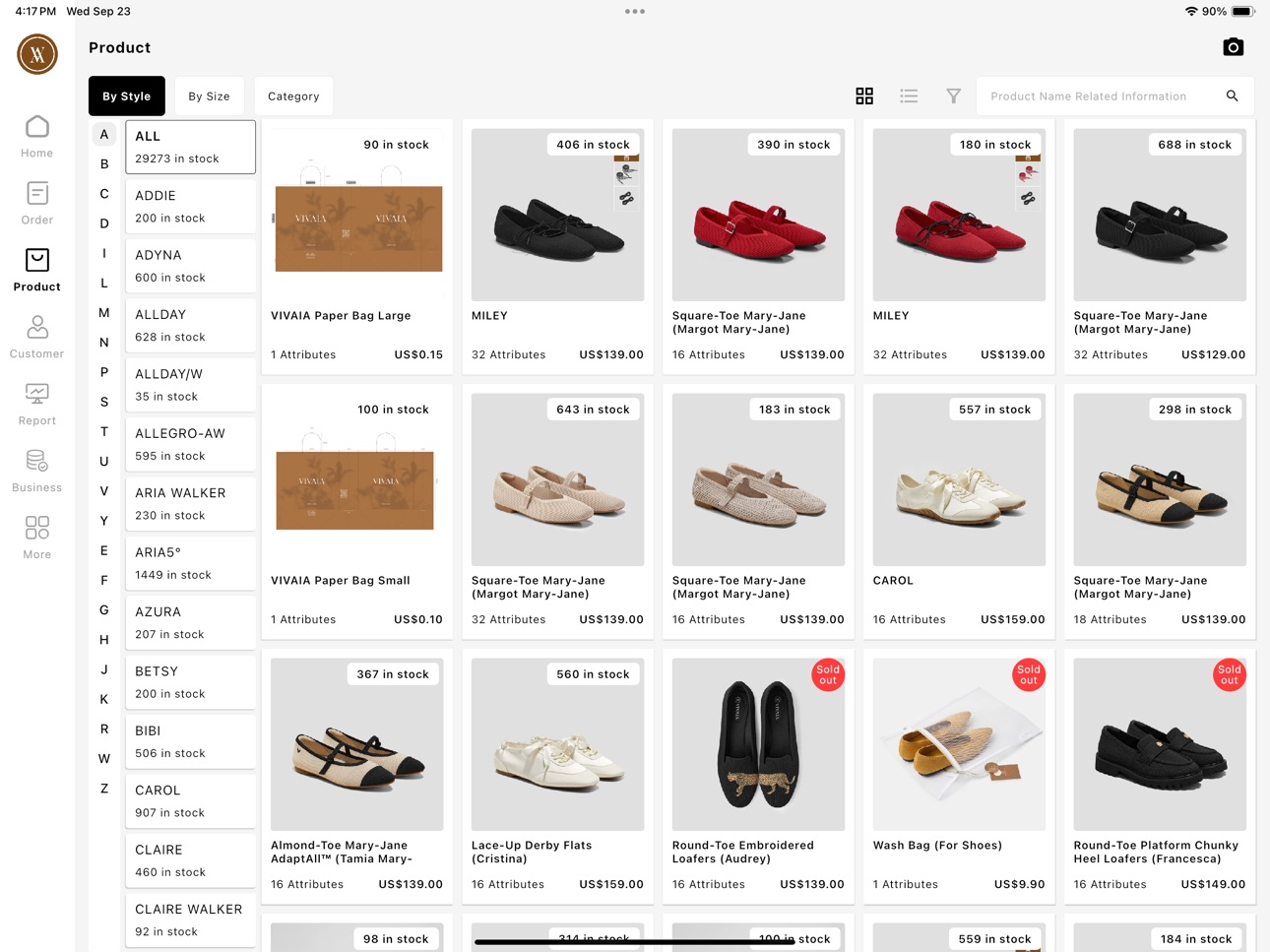Select the Product sidebar icon

pyautogui.click(x=37, y=271)
